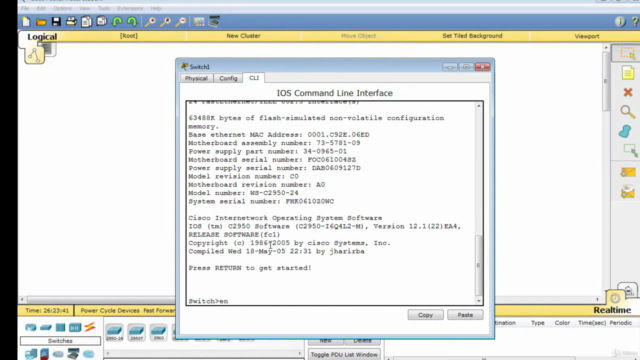The height and width of the screenshot is (360, 640).
Task: Click the Copy icon in main toolbar
Action: point(86,22)
